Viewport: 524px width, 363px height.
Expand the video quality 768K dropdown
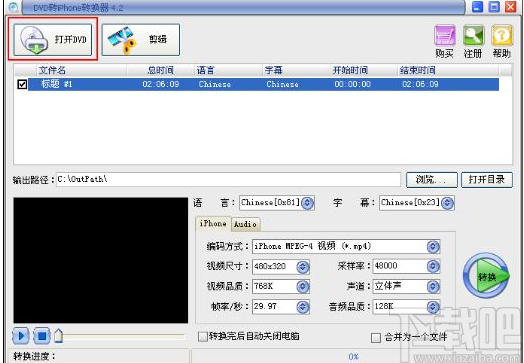tap(302, 286)
